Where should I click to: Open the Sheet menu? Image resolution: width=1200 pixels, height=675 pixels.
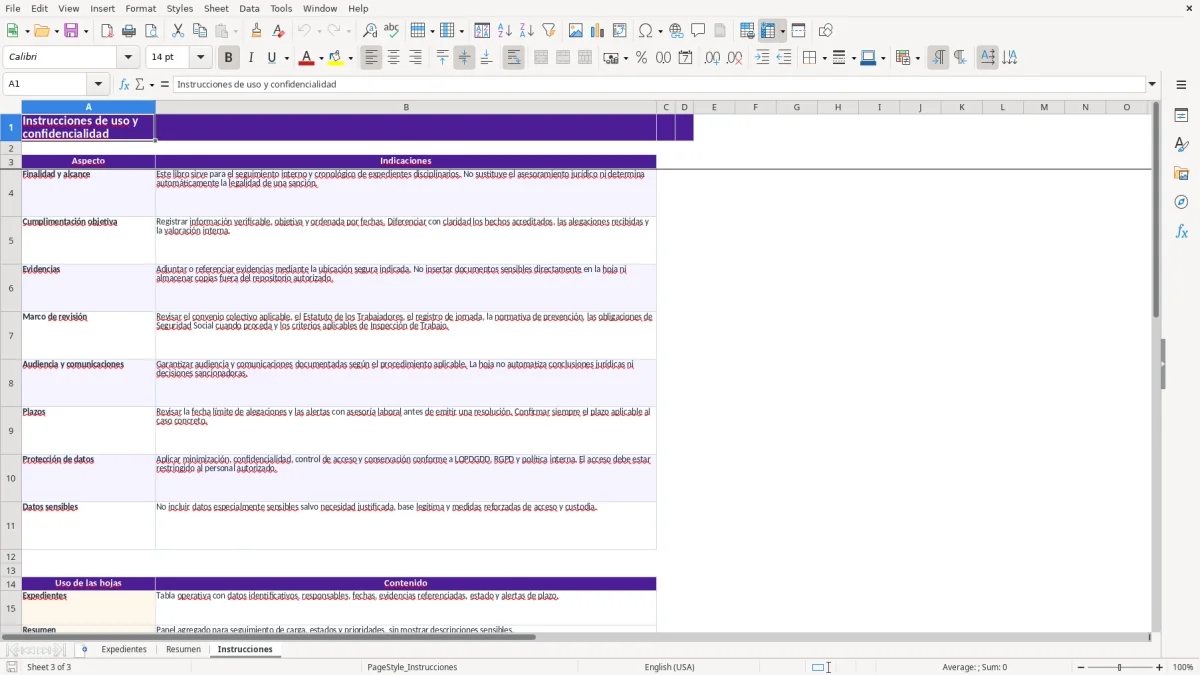(216, 8)
